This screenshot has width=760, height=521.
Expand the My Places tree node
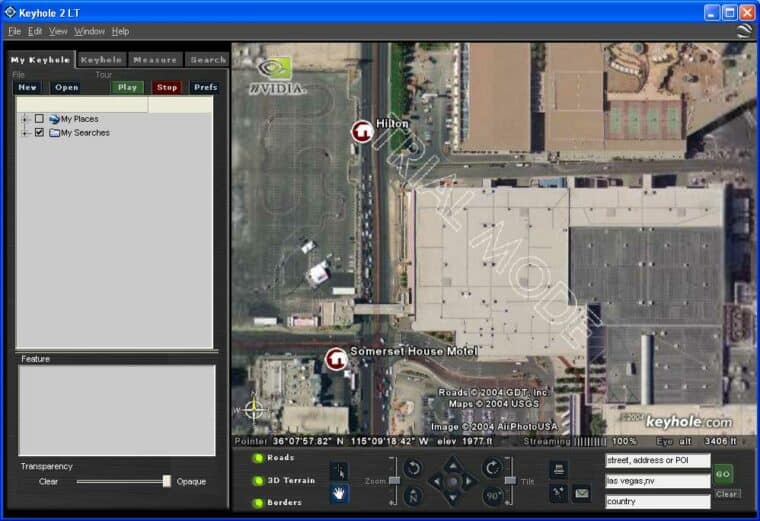25,119
